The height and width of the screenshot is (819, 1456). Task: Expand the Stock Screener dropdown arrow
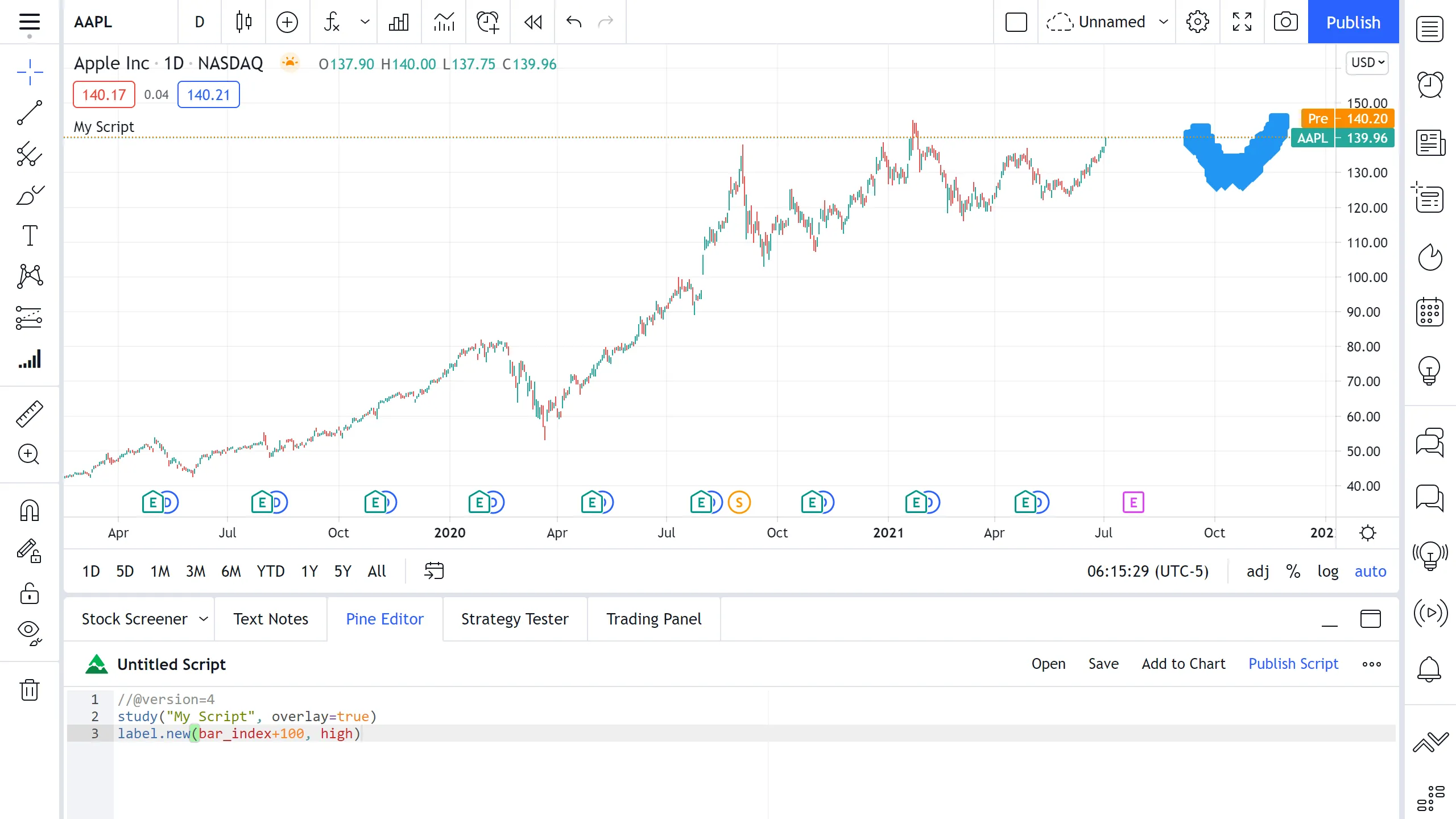click(204, 619)
